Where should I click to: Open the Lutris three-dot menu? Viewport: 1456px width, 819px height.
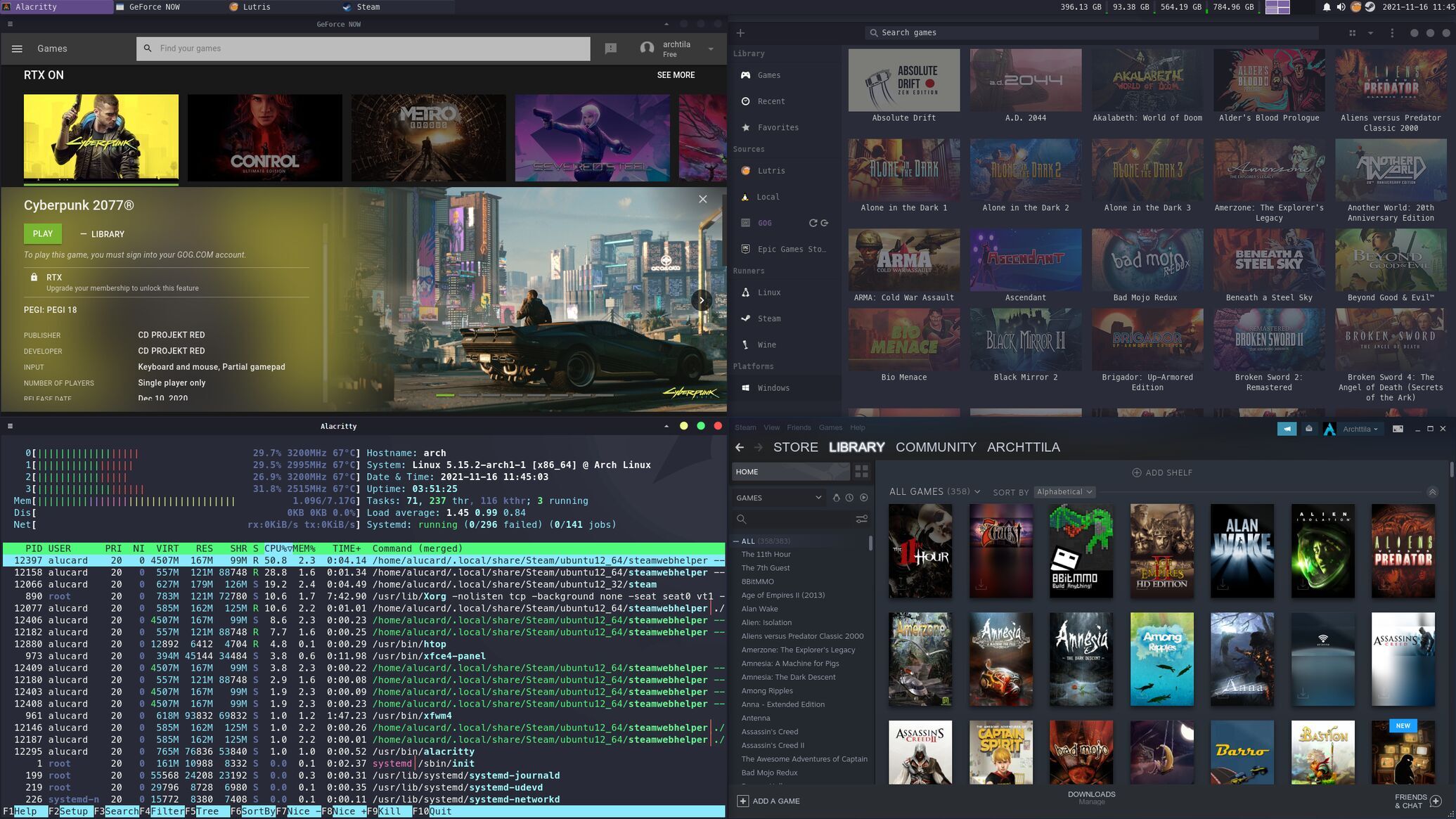coord(1392,33)
